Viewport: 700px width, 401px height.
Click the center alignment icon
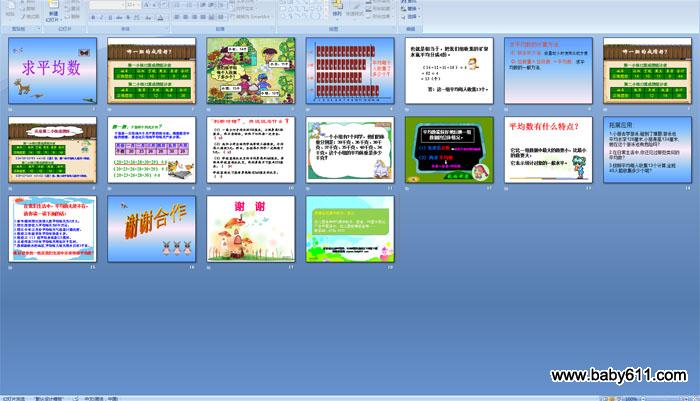[x=186, y=17]
